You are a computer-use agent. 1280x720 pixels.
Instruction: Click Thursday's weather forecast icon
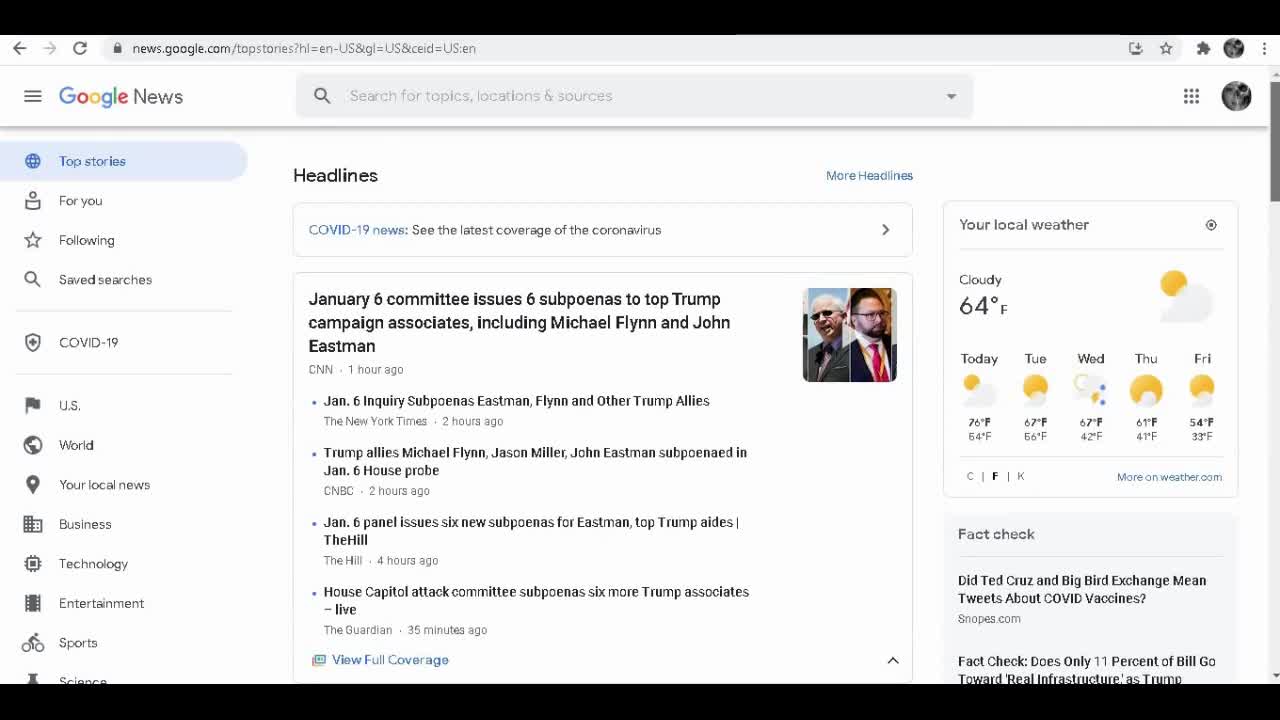pyautogui.click(x=1146, y=389)
